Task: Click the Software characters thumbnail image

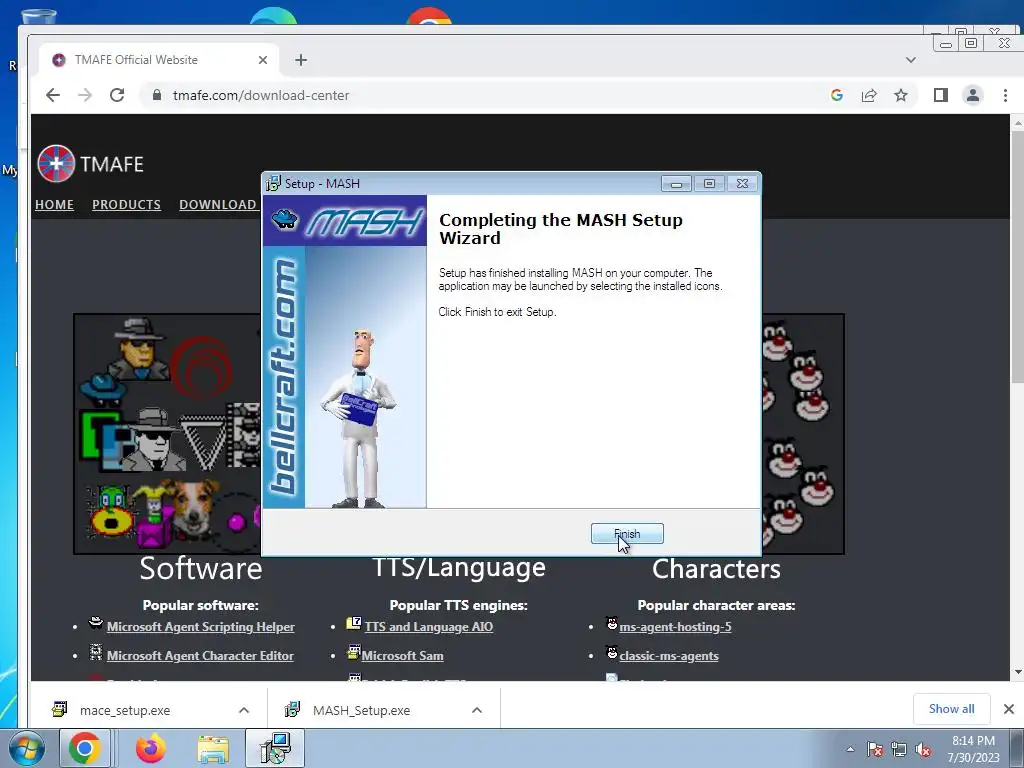Action: (168, 434)
